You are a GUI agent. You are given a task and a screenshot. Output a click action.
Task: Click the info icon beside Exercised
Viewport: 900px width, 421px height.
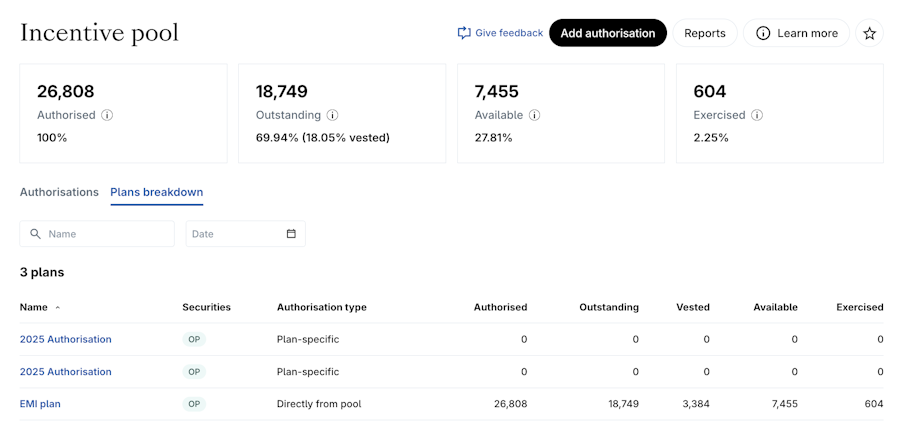coord(755,115)
